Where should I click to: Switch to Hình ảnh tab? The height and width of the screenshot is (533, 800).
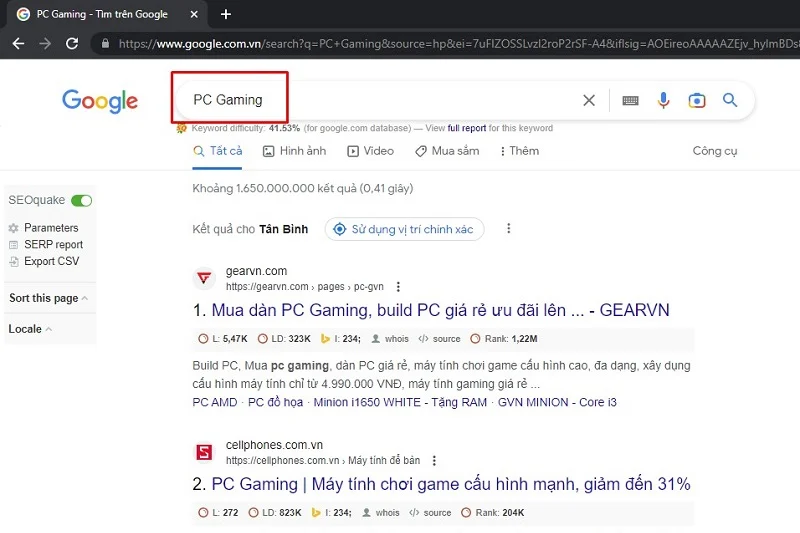coord(294,151)
